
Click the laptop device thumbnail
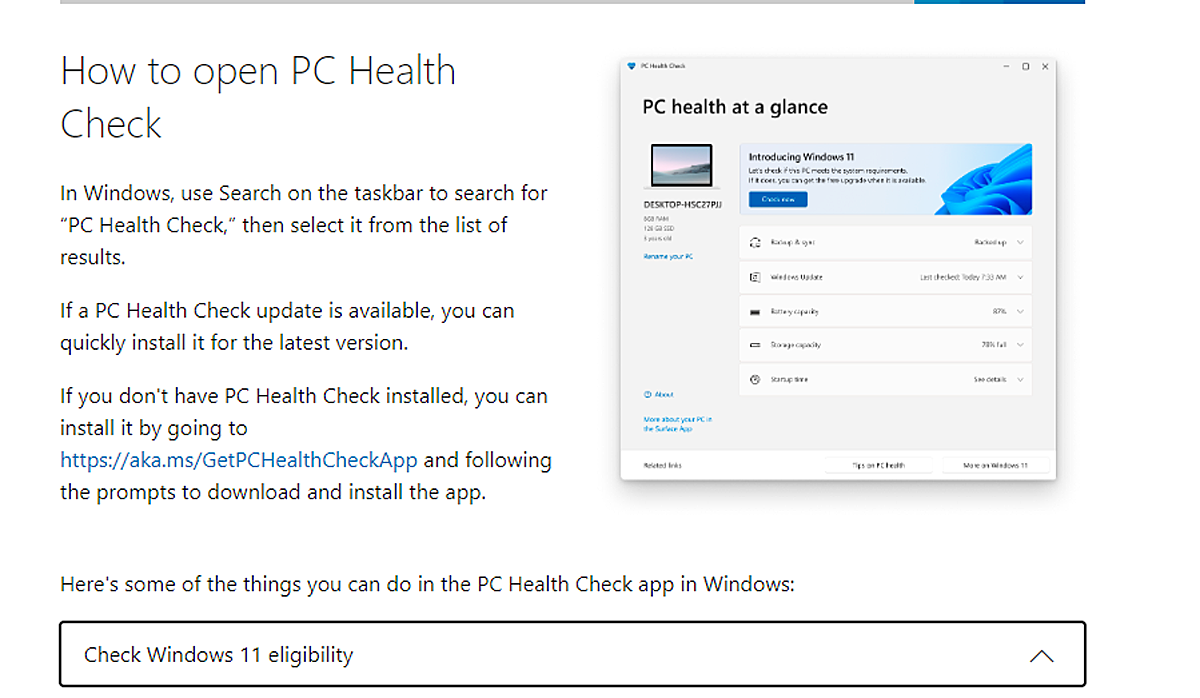[x=681, y=165]
